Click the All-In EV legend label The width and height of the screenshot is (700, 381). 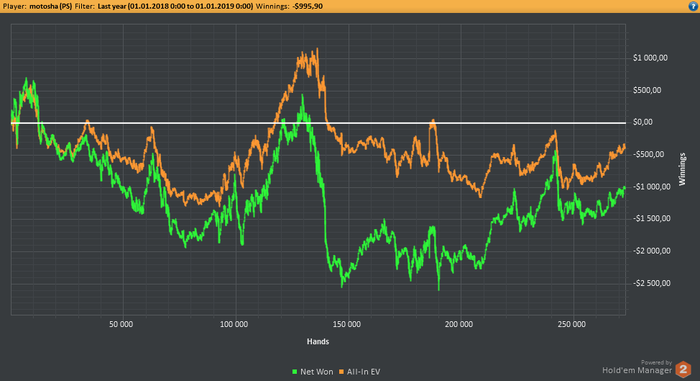click(x=363, y=372)
